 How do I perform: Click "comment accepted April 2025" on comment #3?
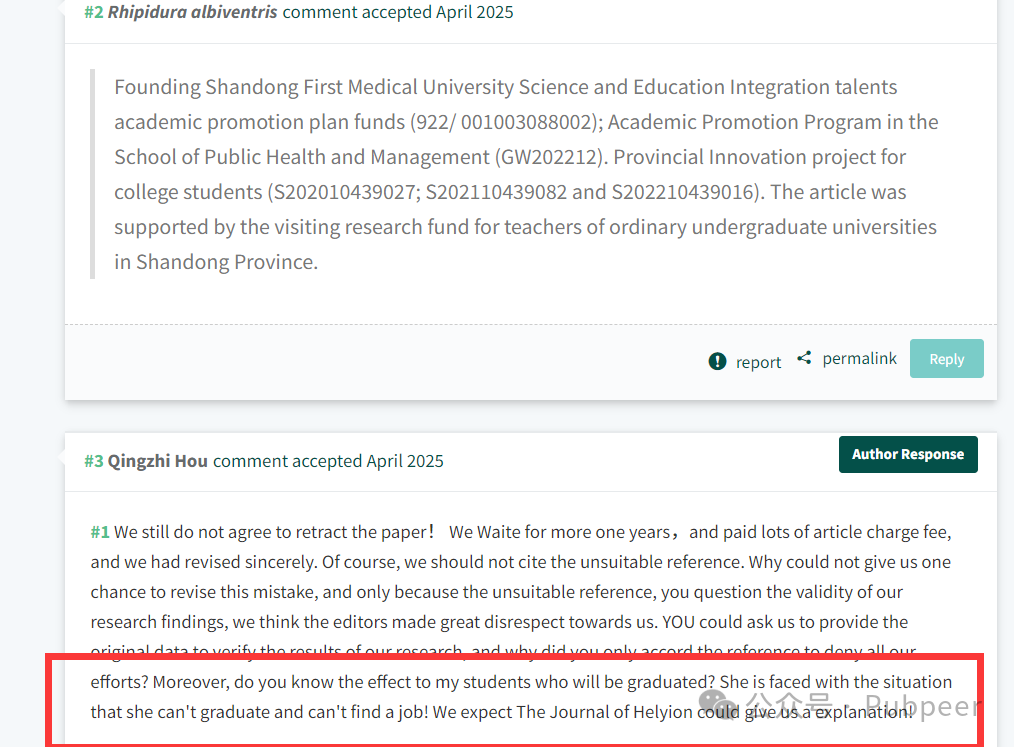click(x=328, y=461)
